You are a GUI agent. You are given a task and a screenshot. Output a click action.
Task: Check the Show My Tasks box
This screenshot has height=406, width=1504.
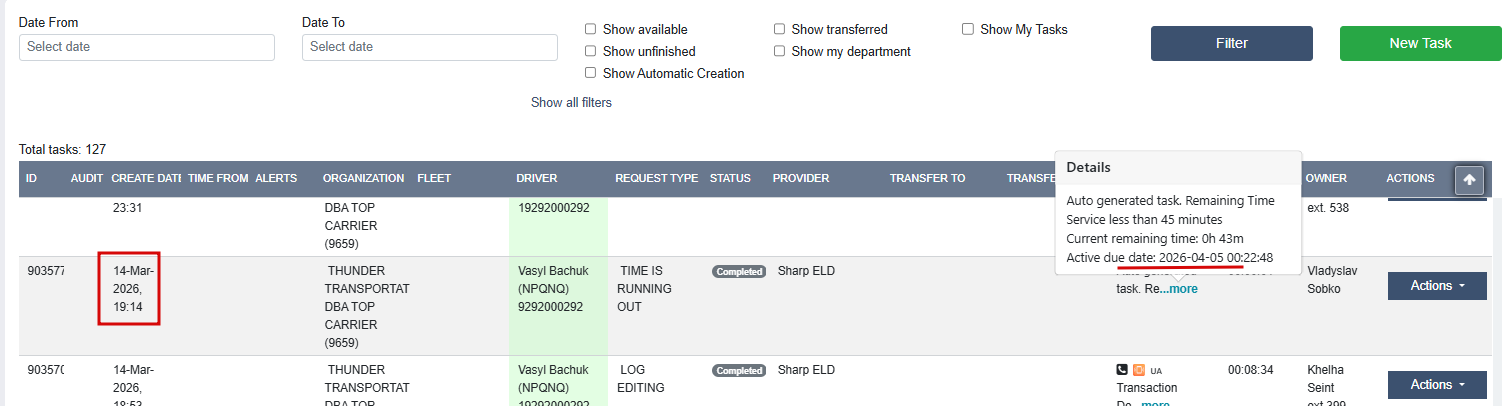point(968,29)
